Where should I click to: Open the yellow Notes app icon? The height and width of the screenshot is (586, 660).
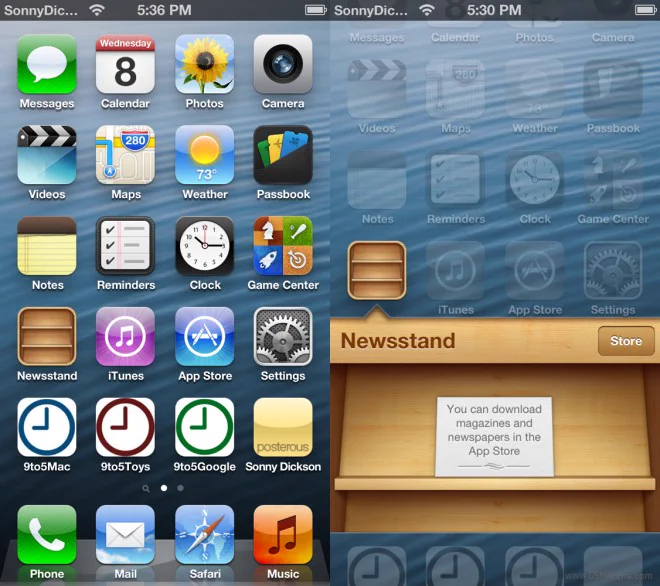click(x=47, y=246)
